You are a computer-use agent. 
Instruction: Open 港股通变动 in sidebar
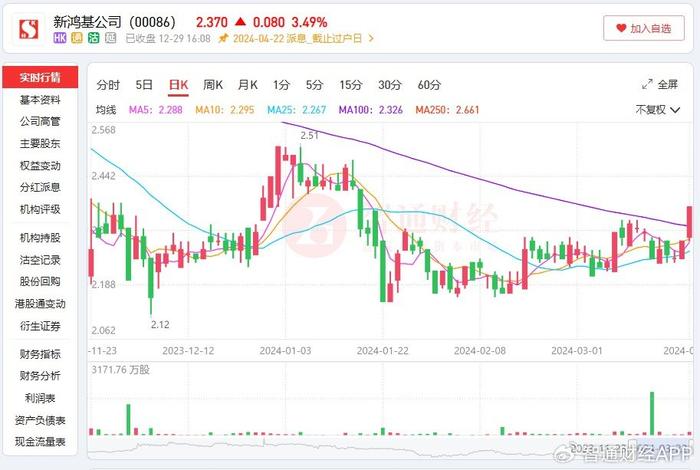click(40, 304)
